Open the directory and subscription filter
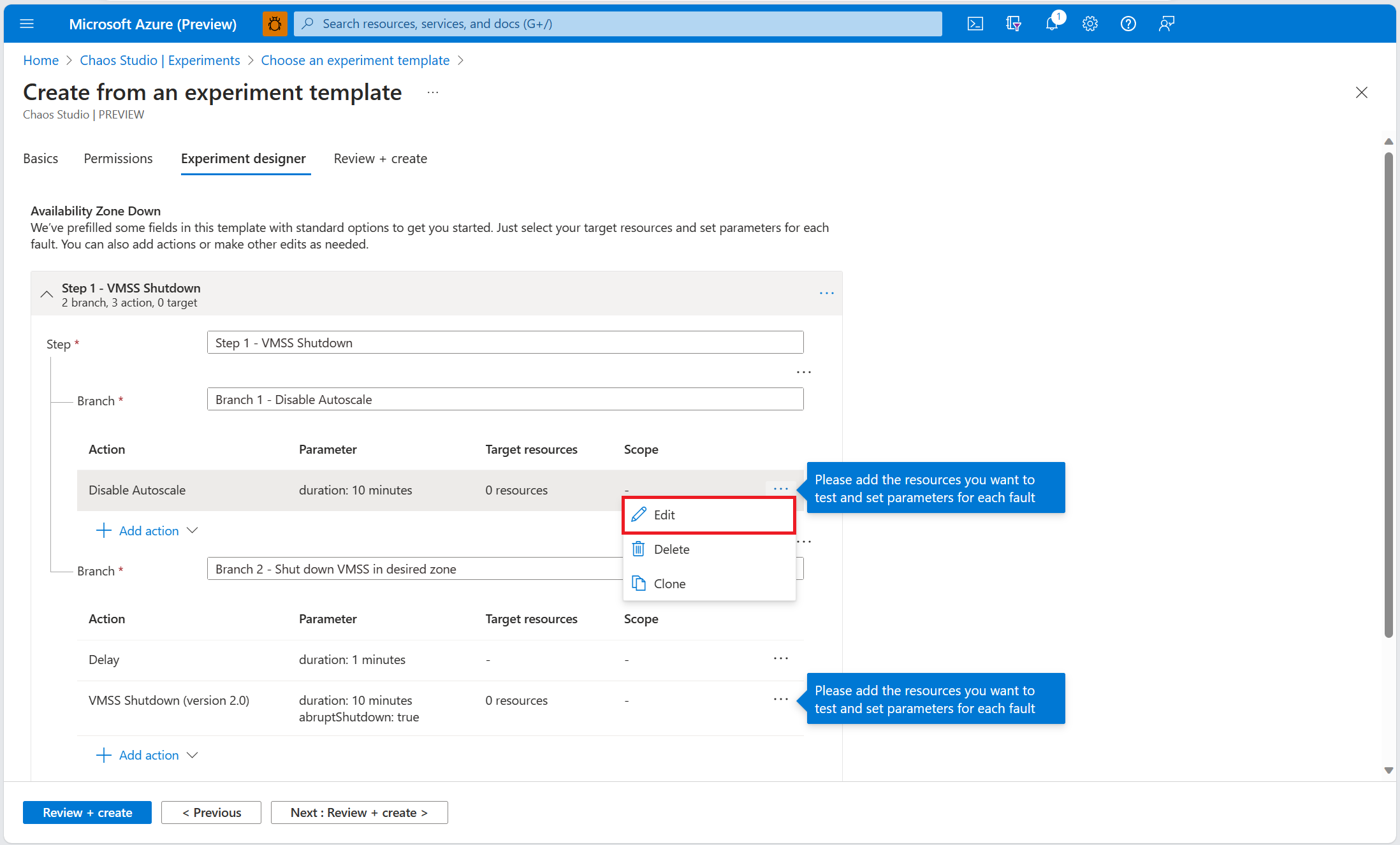 [1013, 24]
